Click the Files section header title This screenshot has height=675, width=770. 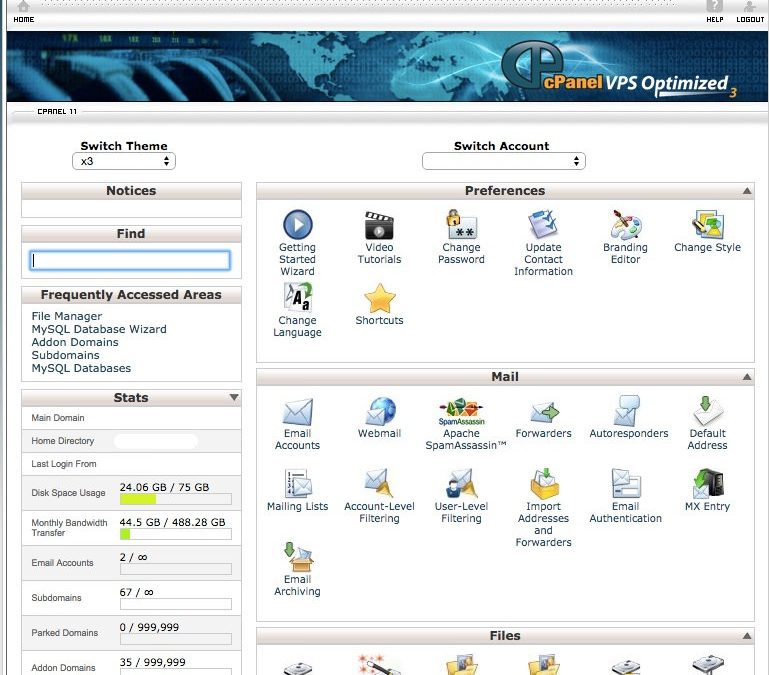pyautogui.click(x=505, y=636)
